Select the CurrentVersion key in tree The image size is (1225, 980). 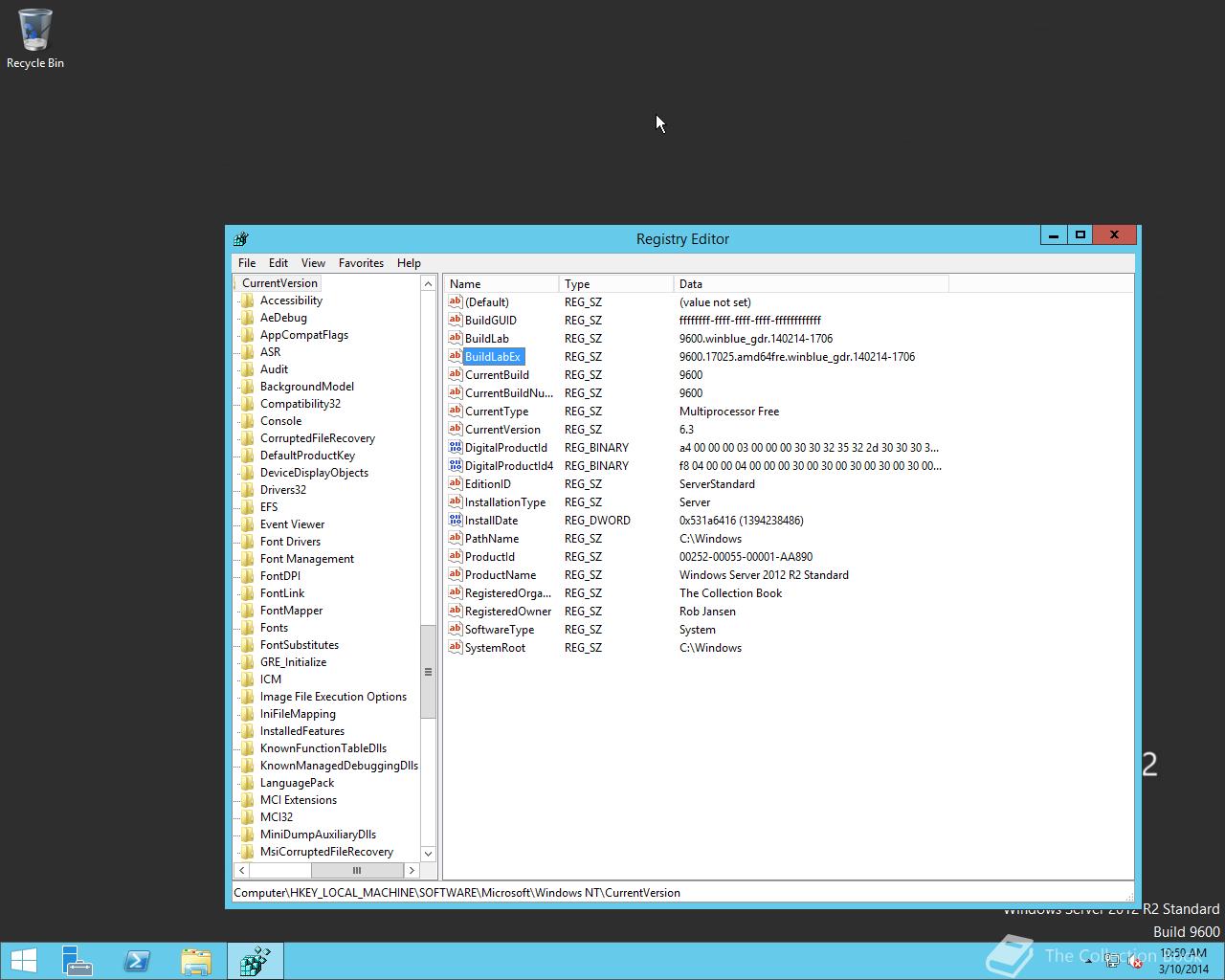tap(279, 283)
